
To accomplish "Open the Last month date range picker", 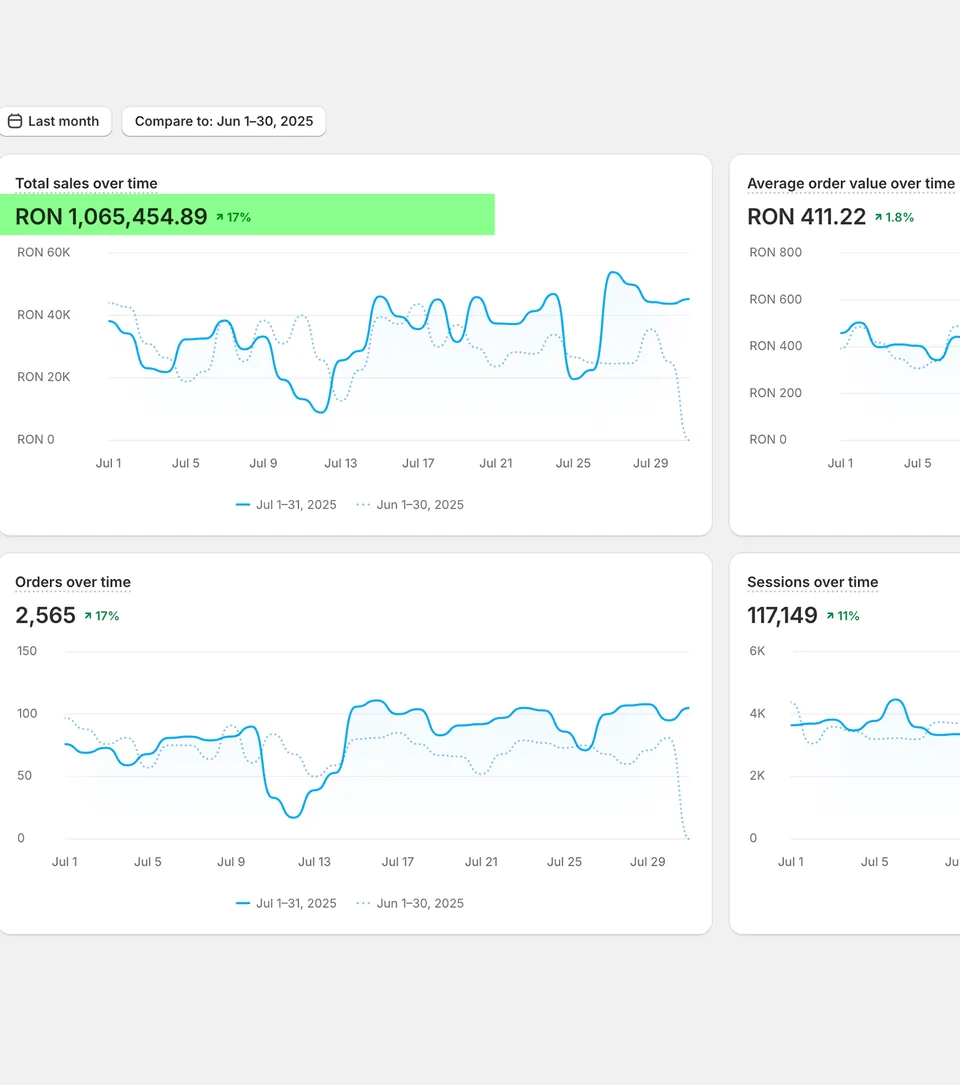I will click(55, 121).
